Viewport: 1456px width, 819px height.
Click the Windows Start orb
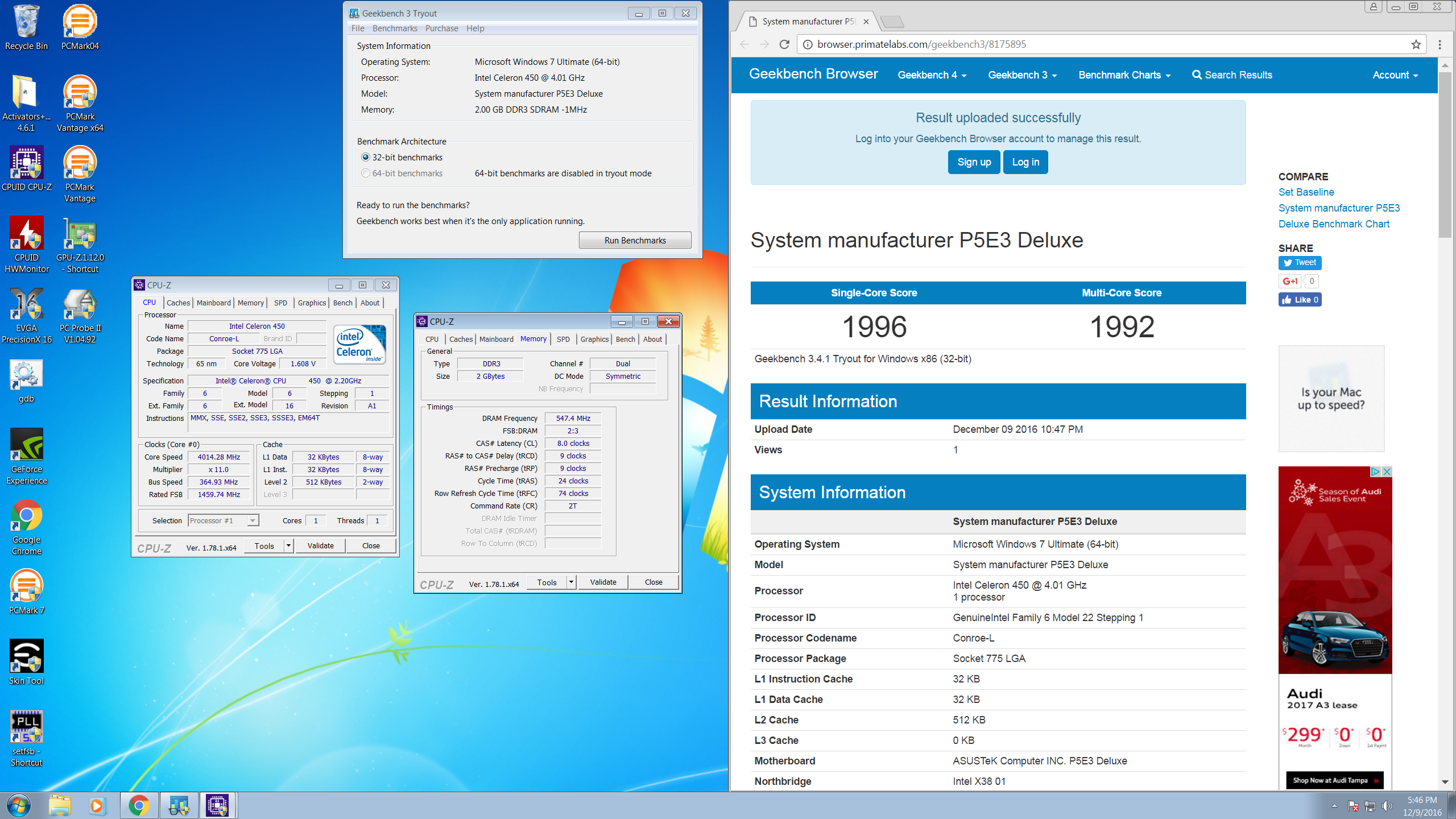18,805
